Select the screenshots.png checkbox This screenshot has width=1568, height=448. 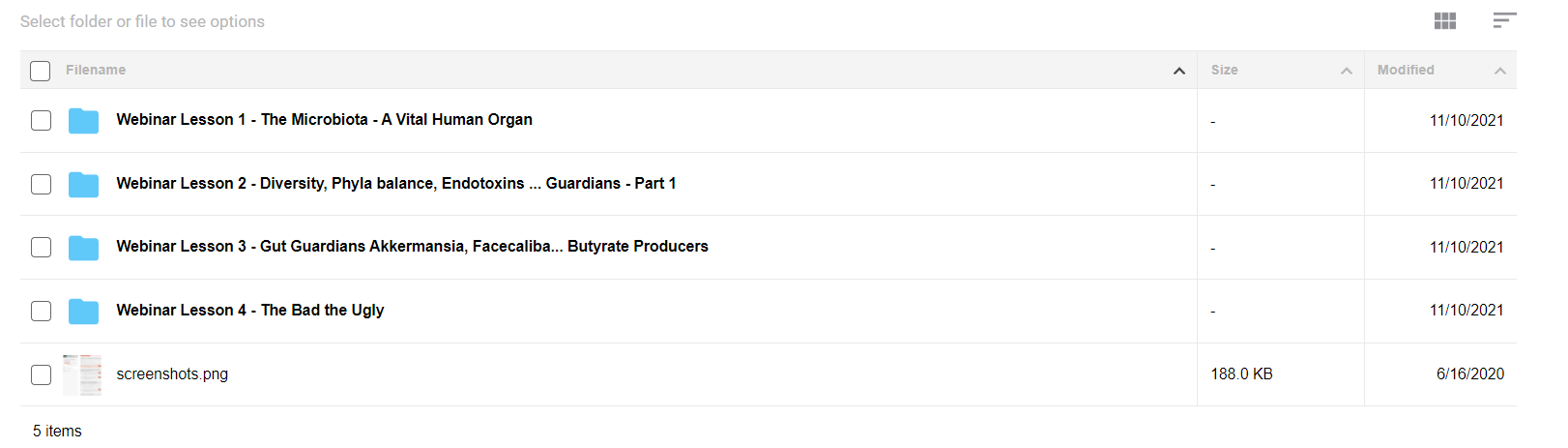(x=41, y=374)
